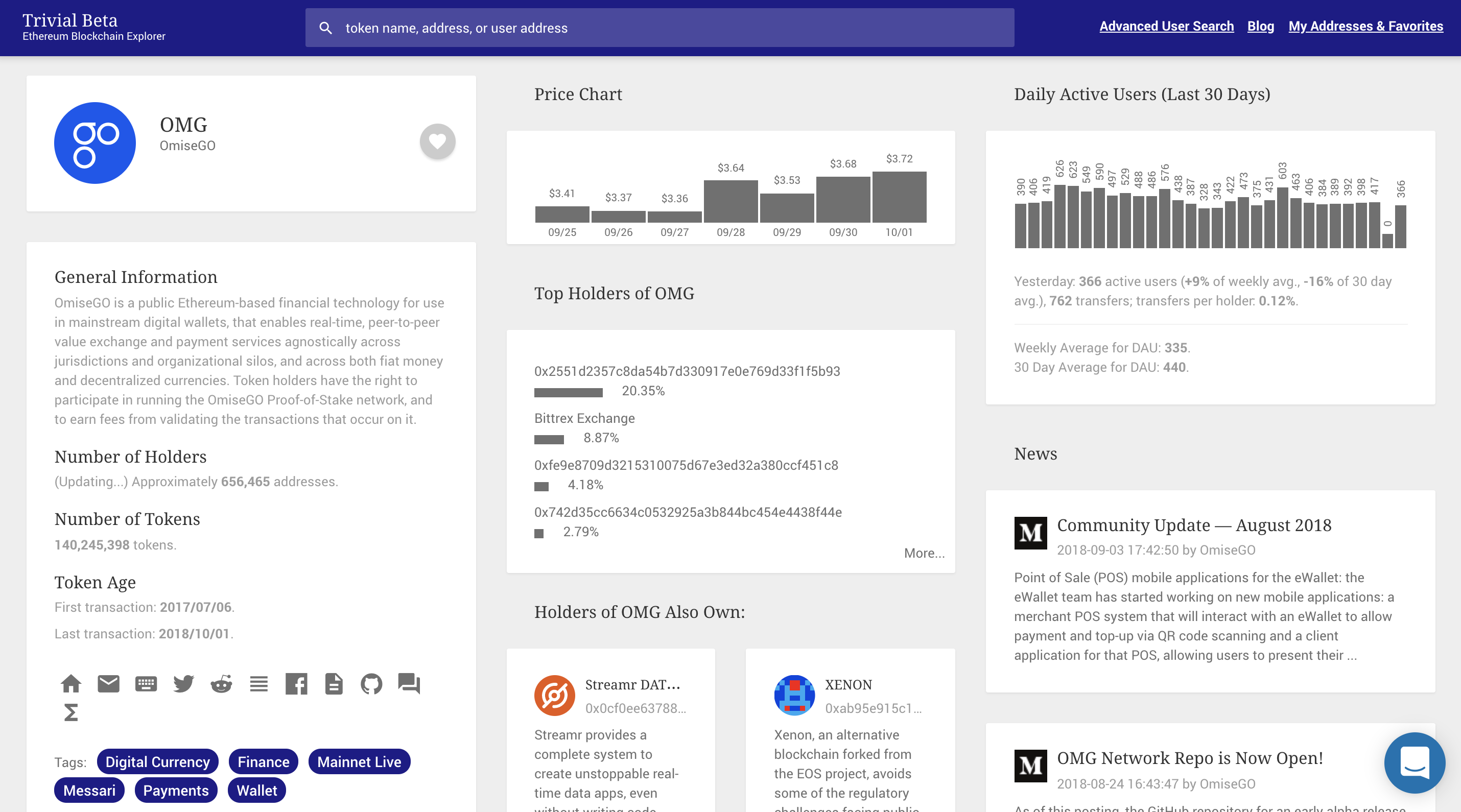Select the Messari tag
Image resolution: width=1461 pixels, height=812 pixels.
pos(89,791)
